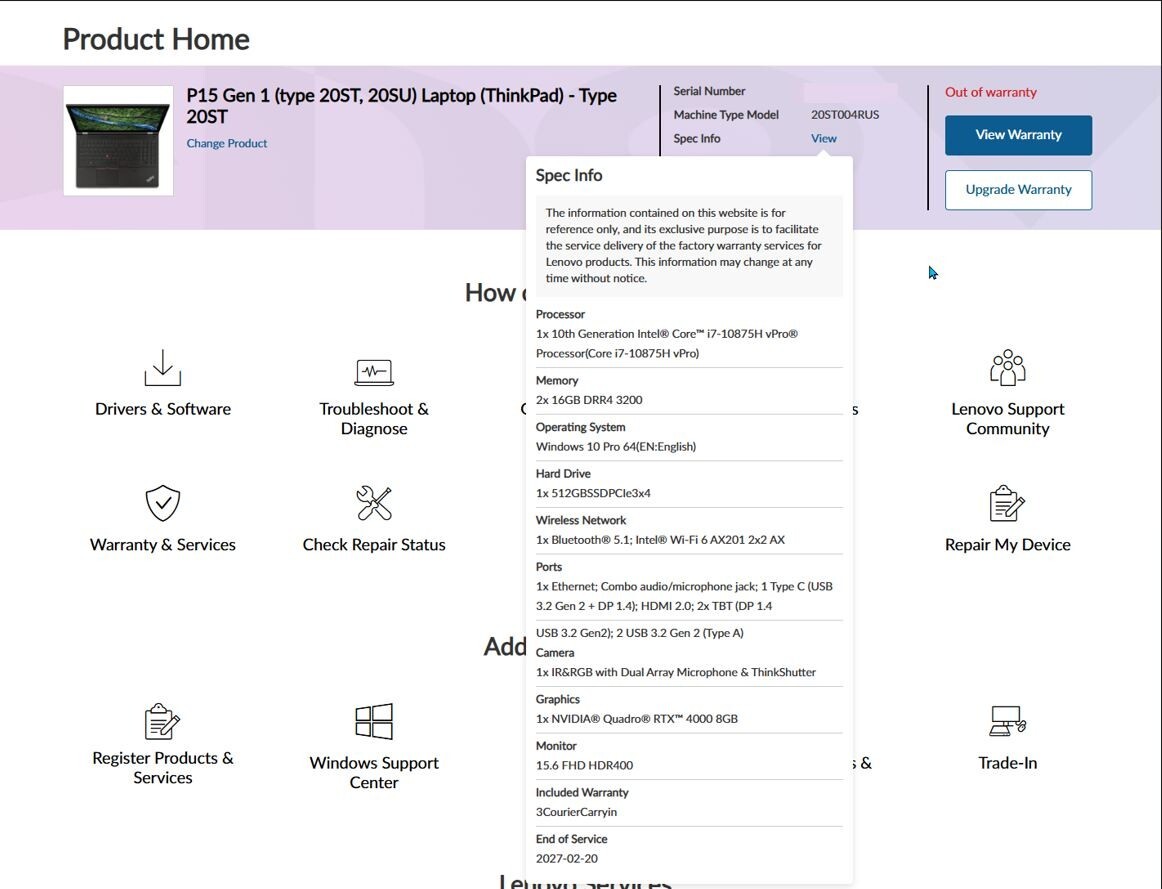This screenshot has width=1162, height=889.
Task: Click the Windows Support Center logo icon
Action: pyautogui.click(x=374, y=722)
